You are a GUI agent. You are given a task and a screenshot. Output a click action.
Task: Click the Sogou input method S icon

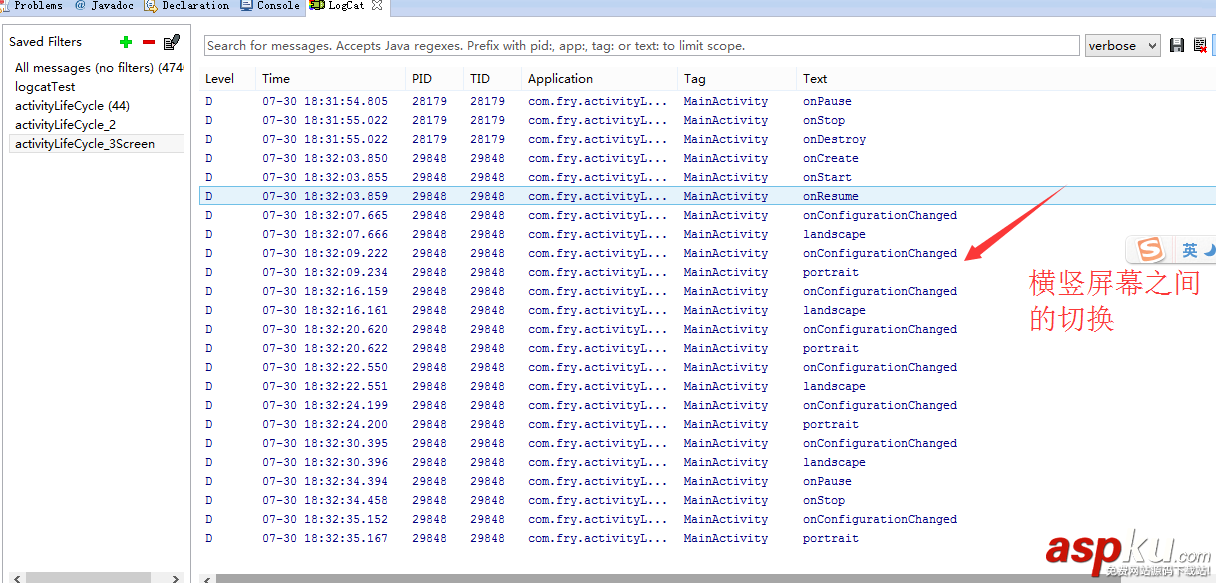(x=1151, y=250)
